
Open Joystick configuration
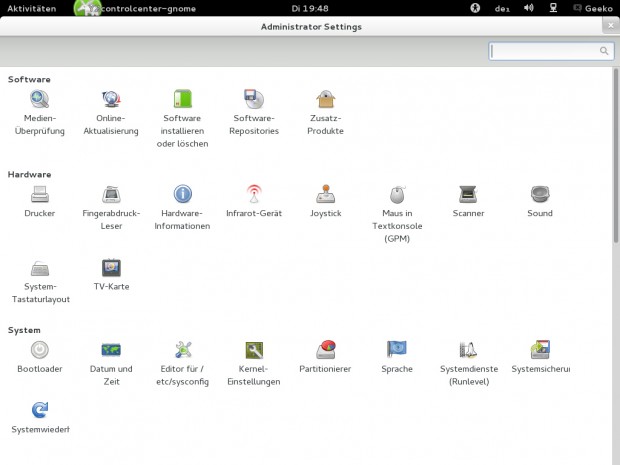(x=325, y=201)
